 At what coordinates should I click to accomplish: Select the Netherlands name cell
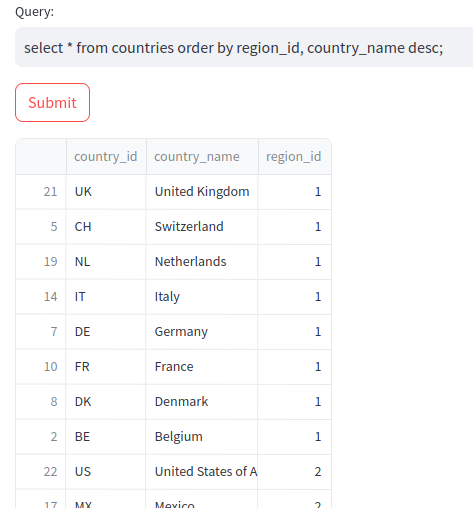point(202,262)
